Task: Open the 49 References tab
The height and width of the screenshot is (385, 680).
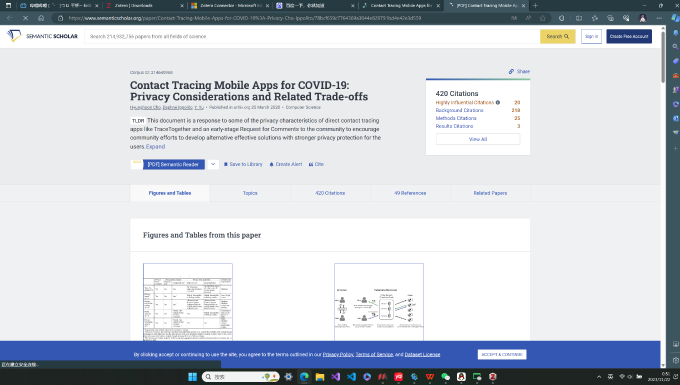Action: point(410,193)
